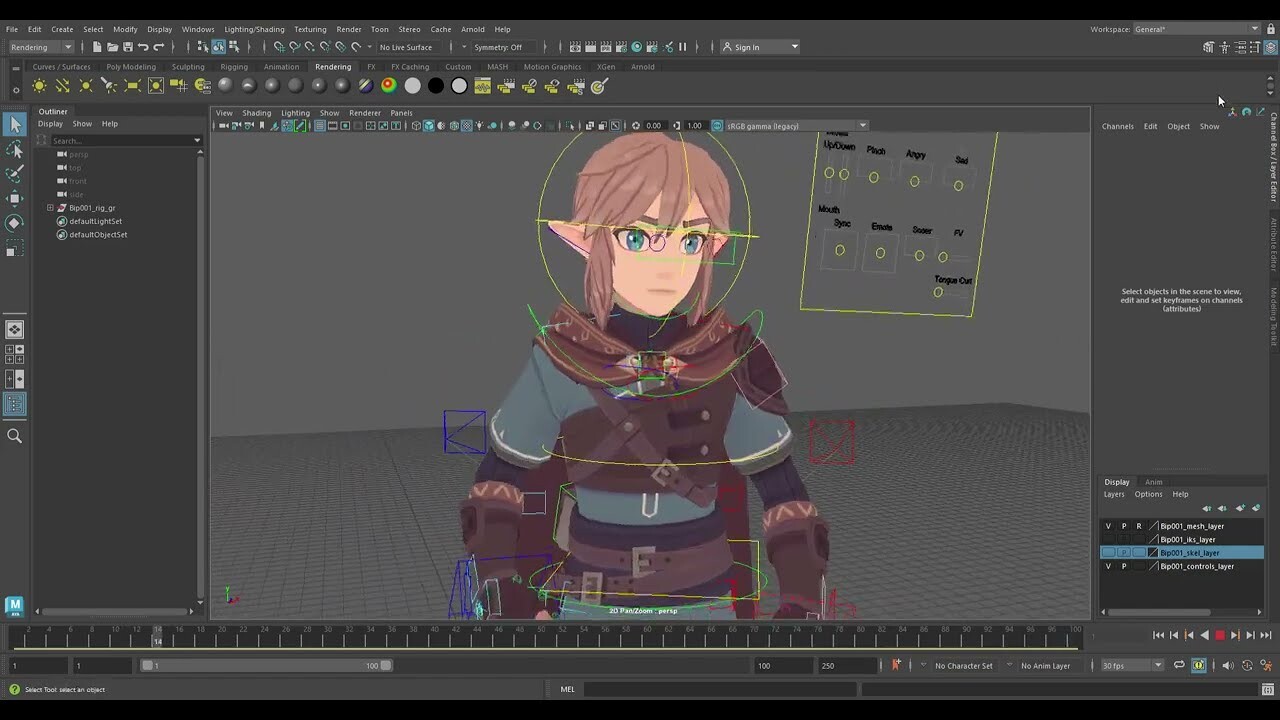Open the menu set dropdown showing Rendering
1280x720 pixels.
[40, 47]
